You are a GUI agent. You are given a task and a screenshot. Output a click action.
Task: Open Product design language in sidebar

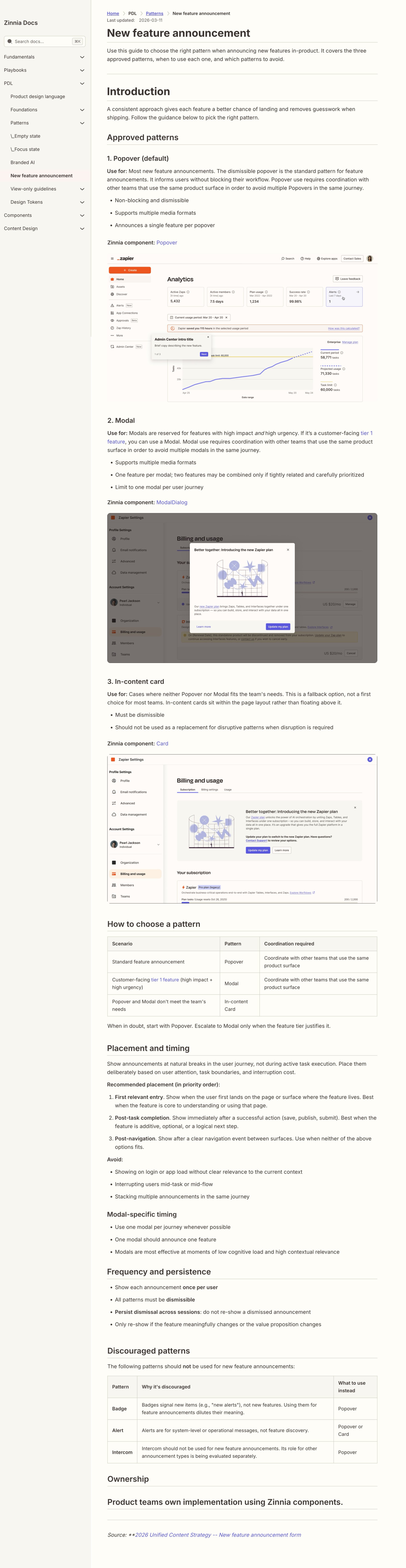38,97
